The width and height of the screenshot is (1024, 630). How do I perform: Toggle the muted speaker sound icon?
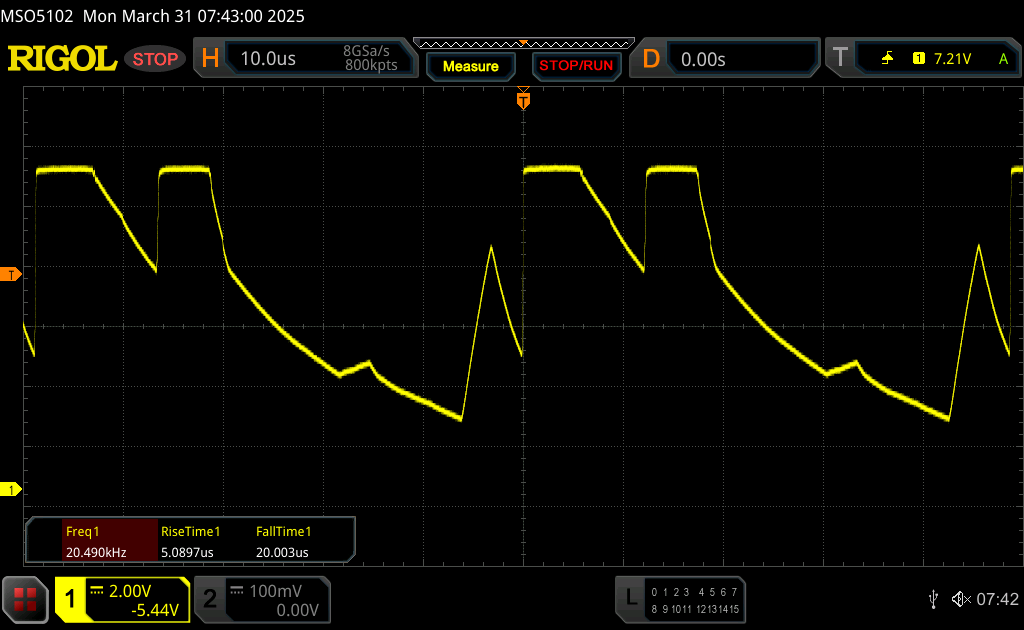coord(960,598)
